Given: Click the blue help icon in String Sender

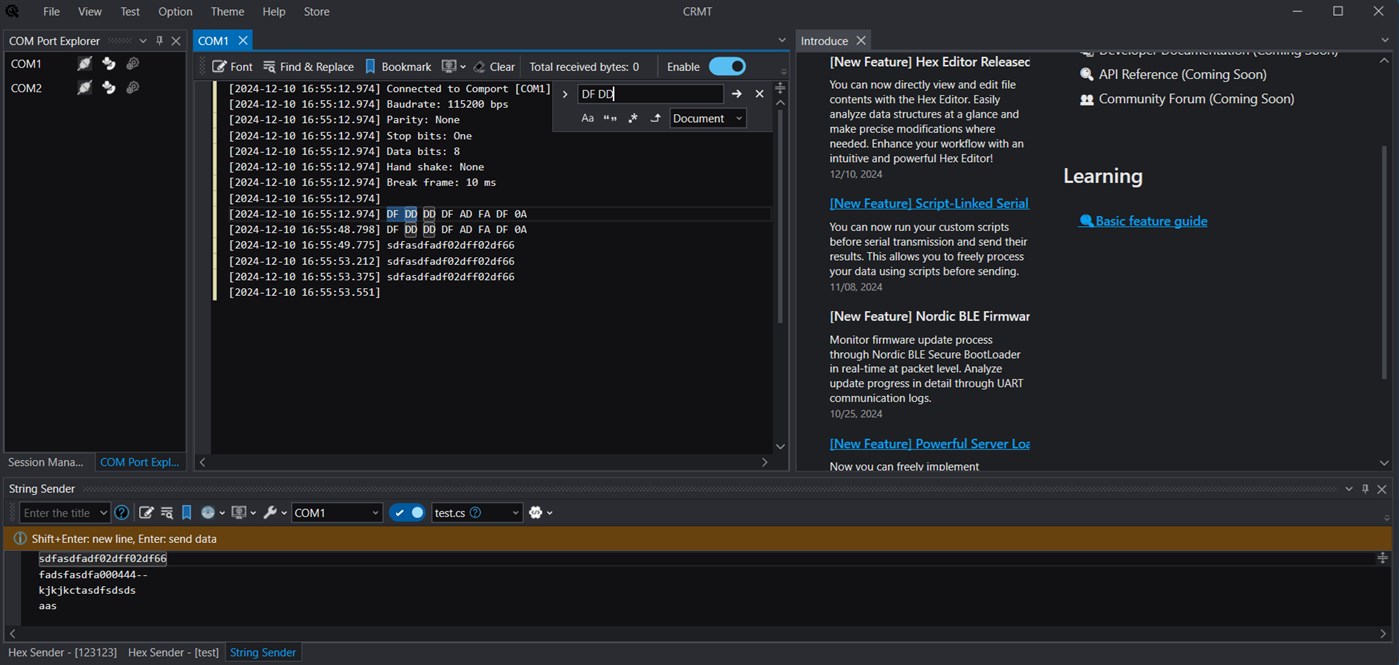Looking at the screenshot, I should (122, 513).
